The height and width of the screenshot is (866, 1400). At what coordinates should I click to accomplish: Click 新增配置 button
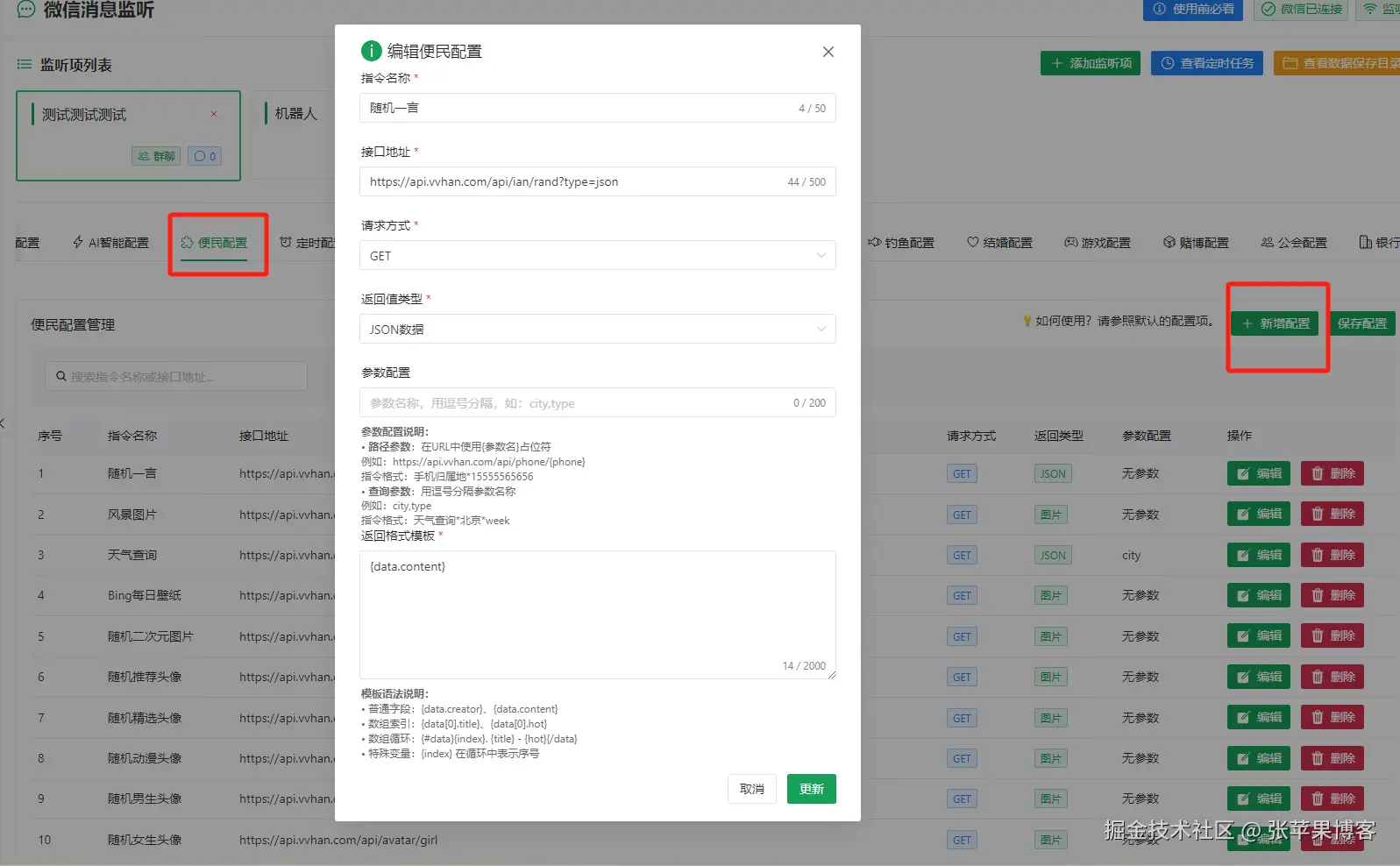(x=1275, y=323)
